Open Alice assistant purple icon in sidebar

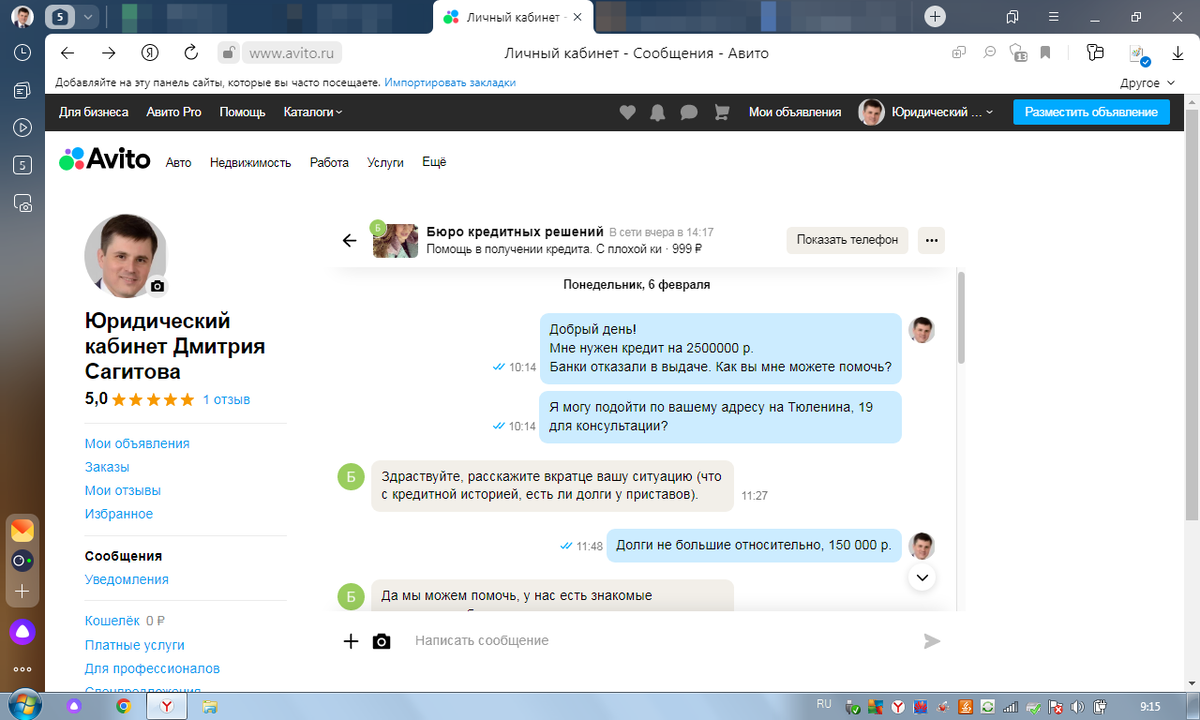(22, 631)
